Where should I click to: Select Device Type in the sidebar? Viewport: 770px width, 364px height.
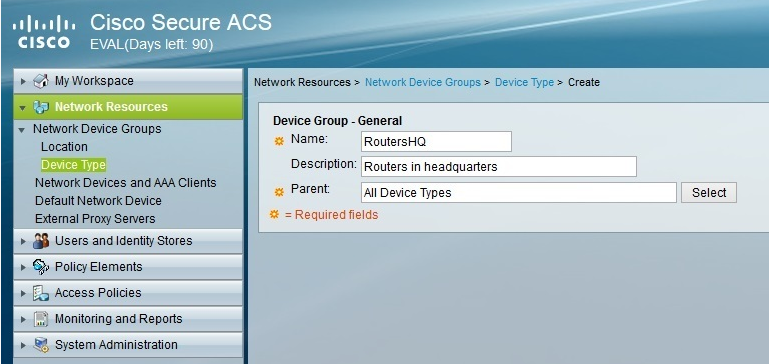(73, 165)
